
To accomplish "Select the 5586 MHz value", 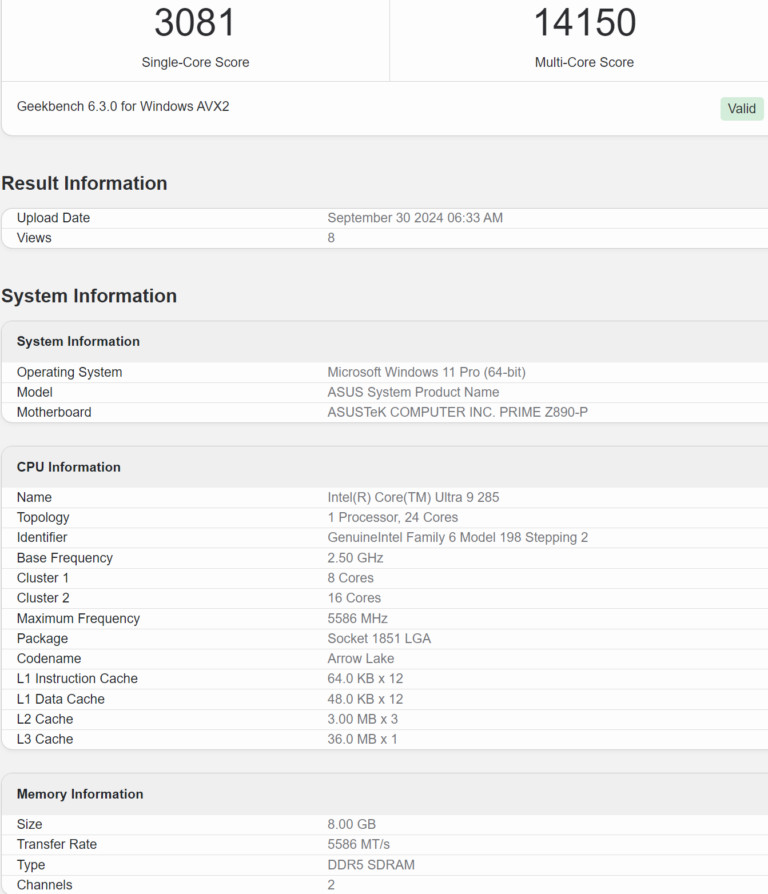I will tap(357, 619).
